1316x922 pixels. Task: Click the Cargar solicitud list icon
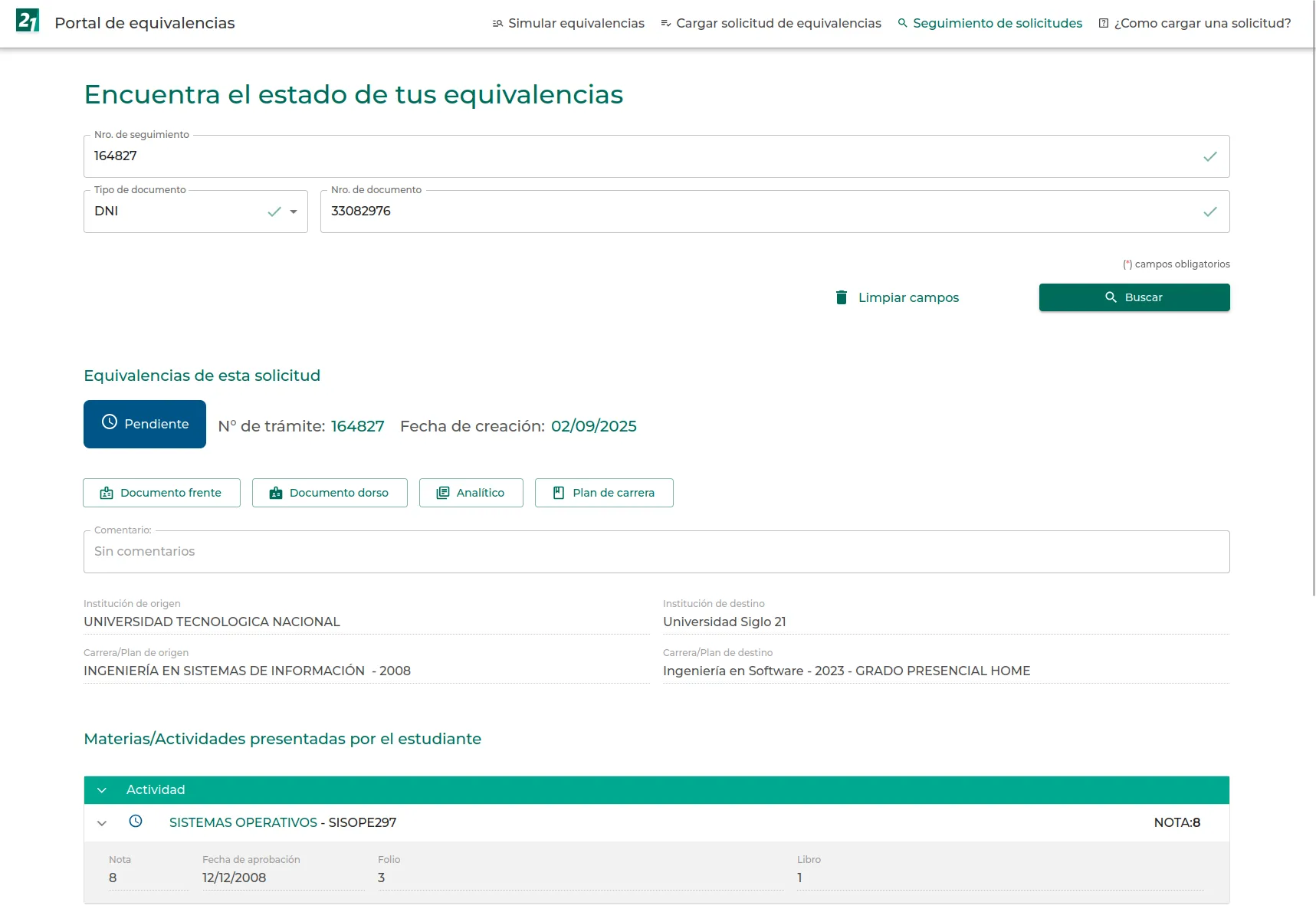[x=665, y=24]
